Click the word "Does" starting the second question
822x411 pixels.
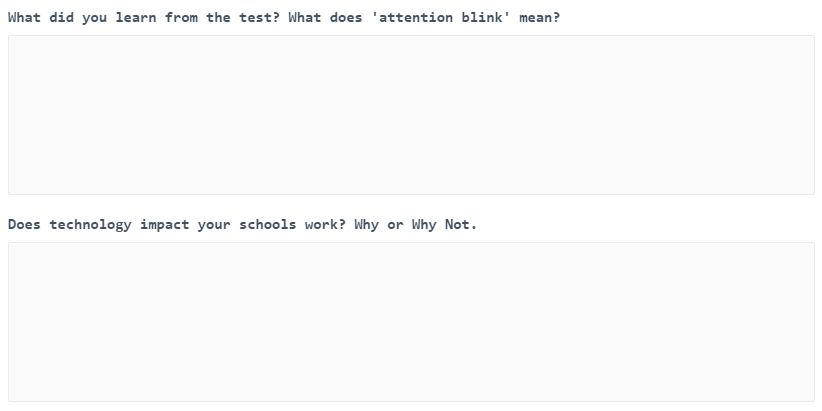pyautogui.click(x=24, y=224)
